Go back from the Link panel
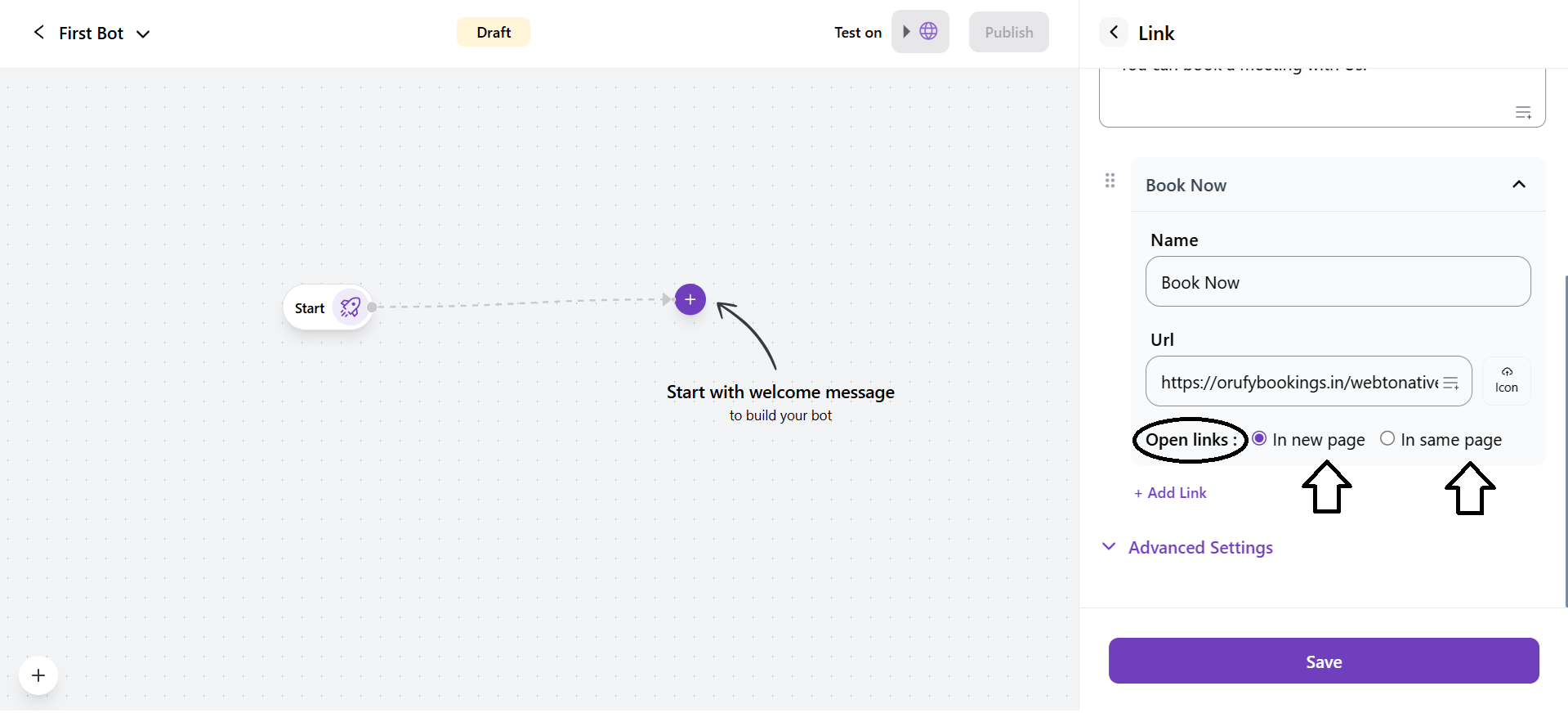 (x=1114, y=33)
